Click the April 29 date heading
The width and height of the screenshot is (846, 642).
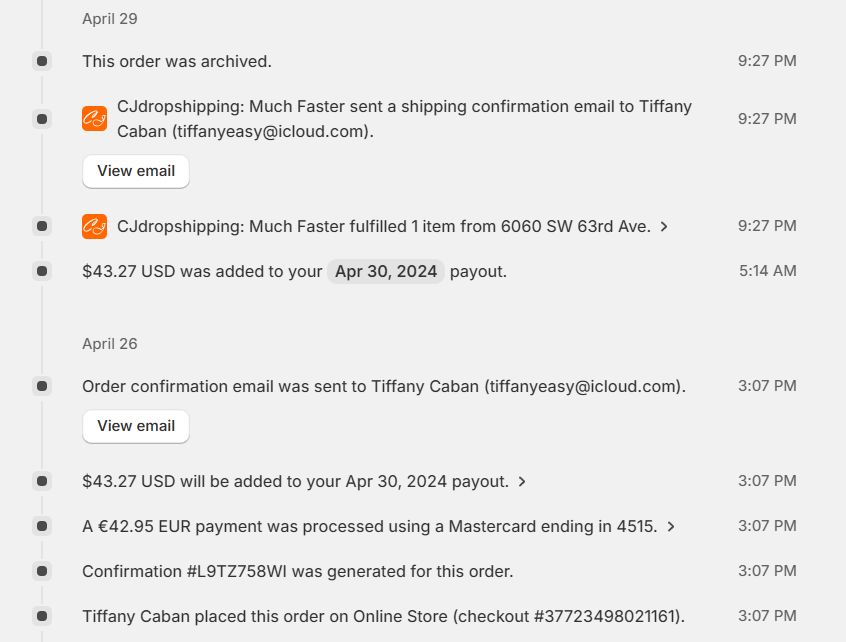tap(110, 19)
